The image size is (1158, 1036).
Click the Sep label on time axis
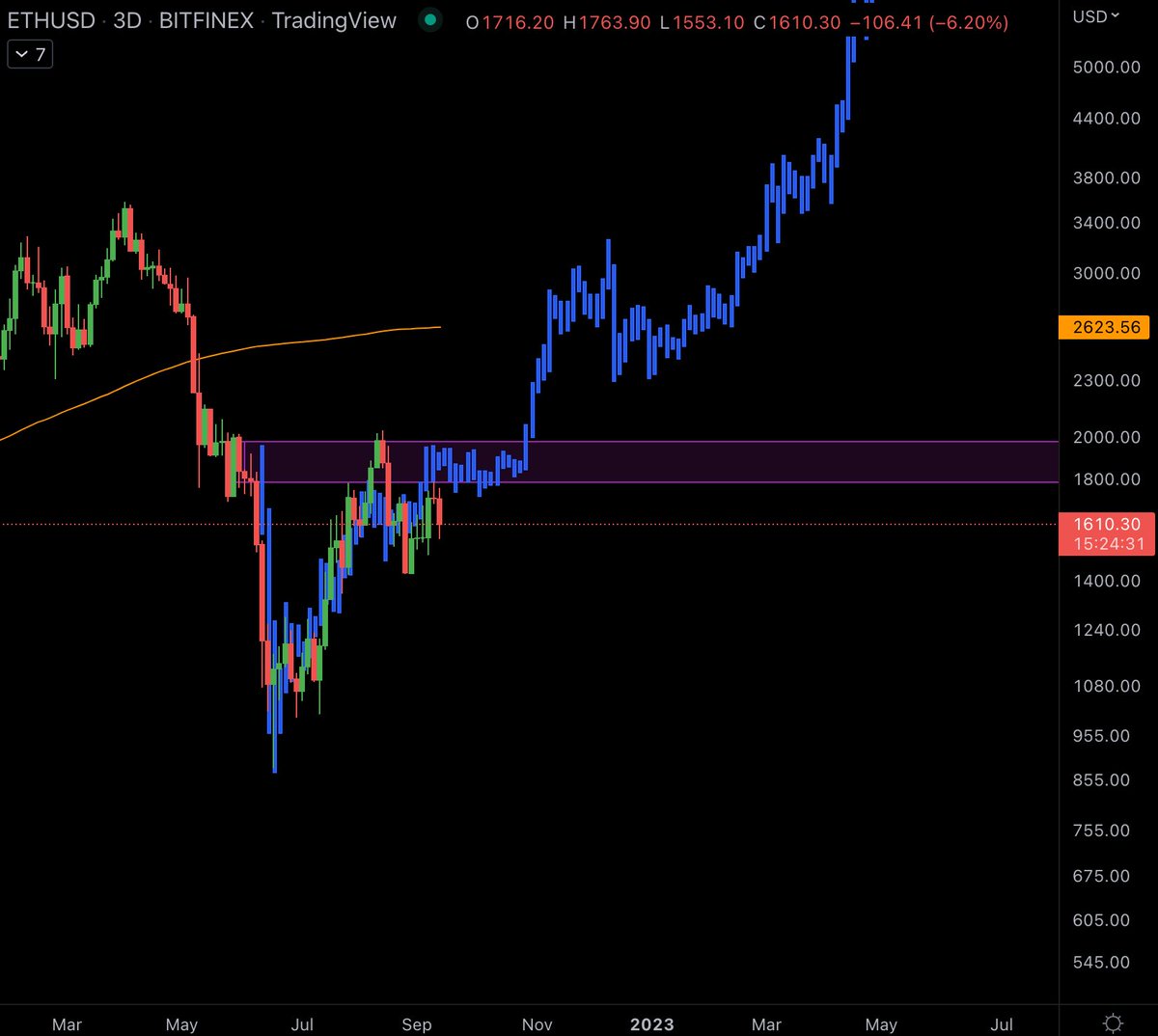pyautogui.click(x=417, y=1024)
